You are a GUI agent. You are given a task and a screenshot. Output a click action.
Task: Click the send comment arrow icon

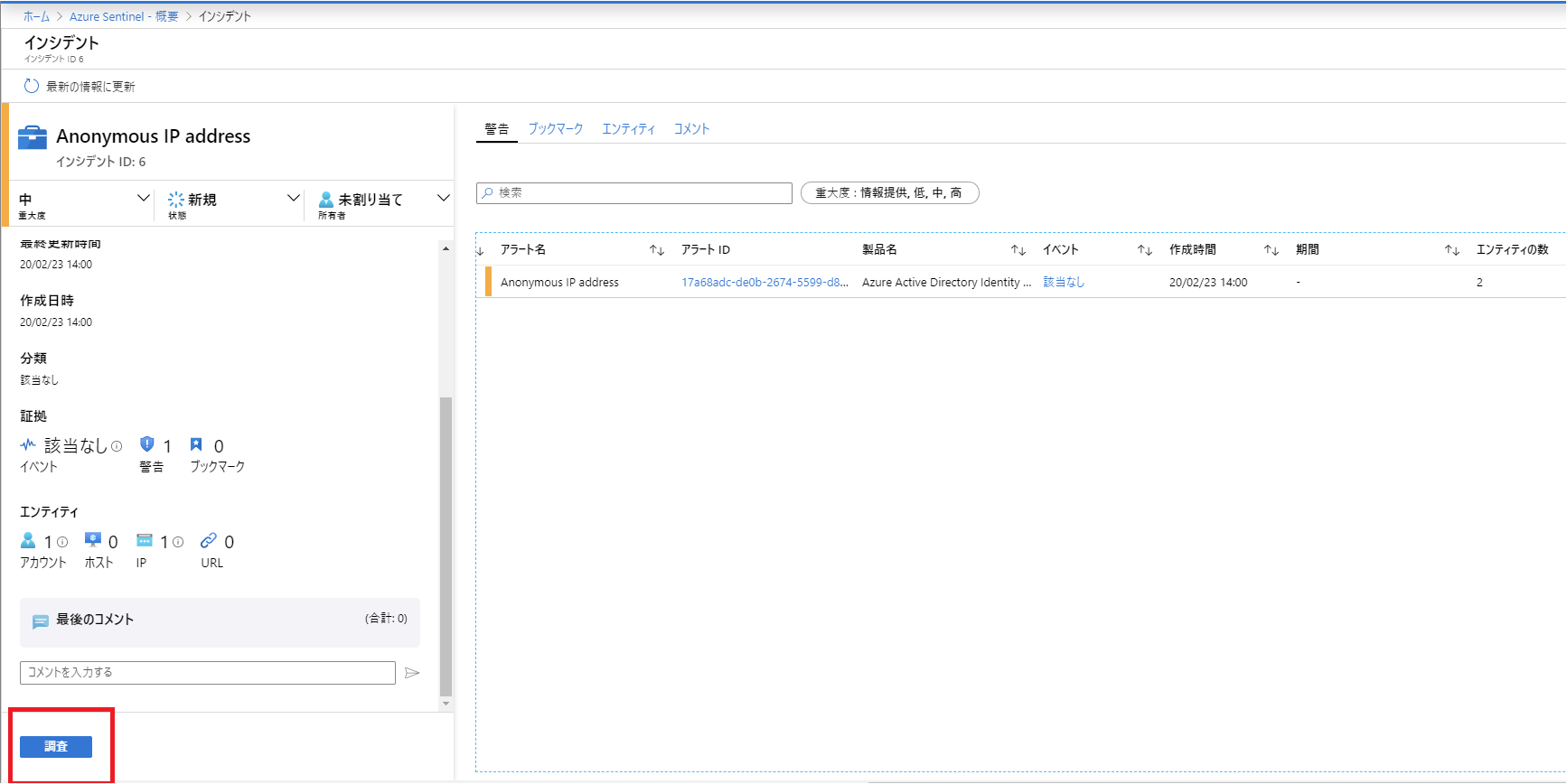(412, 673)
